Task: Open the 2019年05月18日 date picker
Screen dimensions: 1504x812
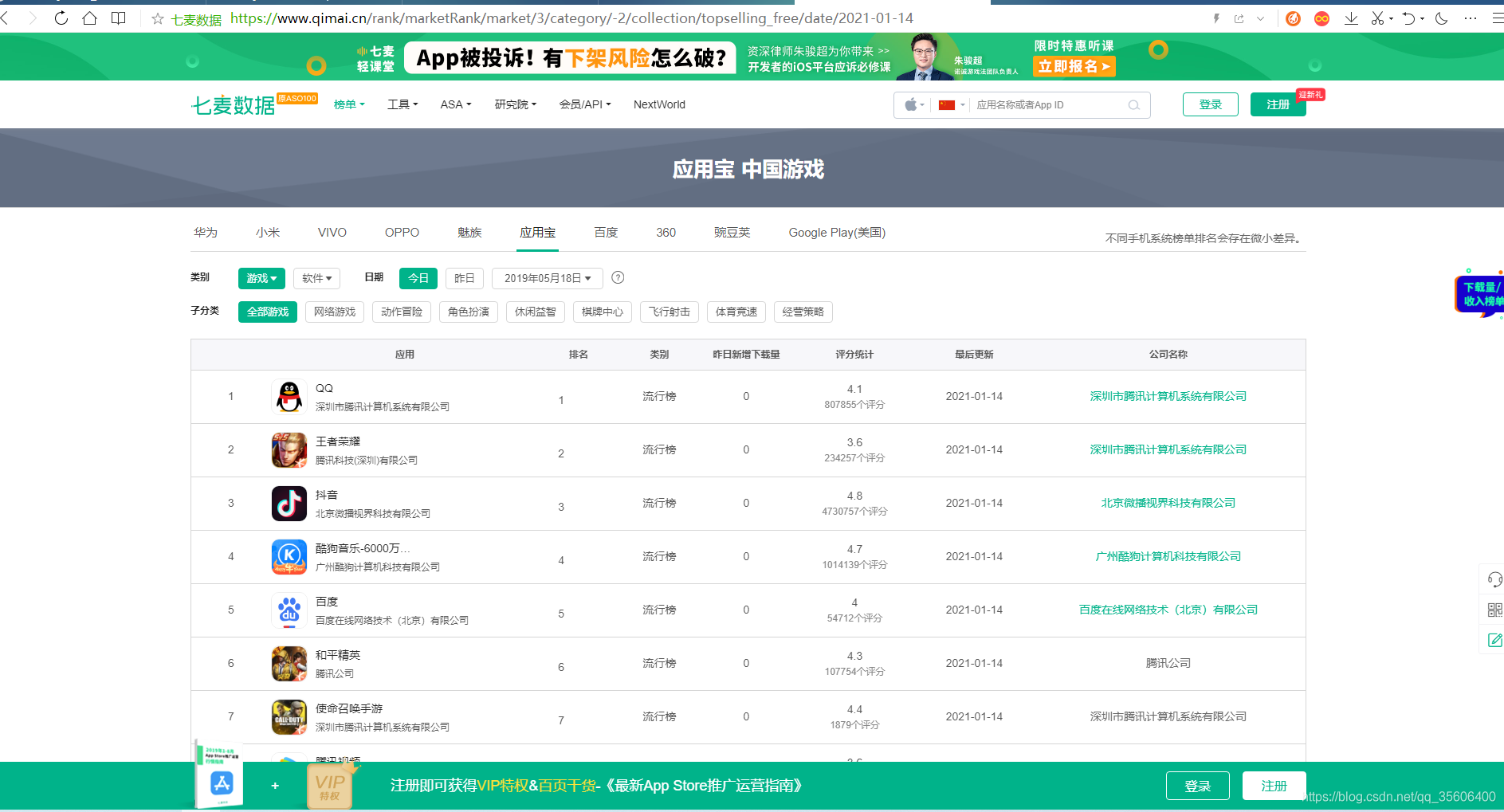Action: (548, 278)
